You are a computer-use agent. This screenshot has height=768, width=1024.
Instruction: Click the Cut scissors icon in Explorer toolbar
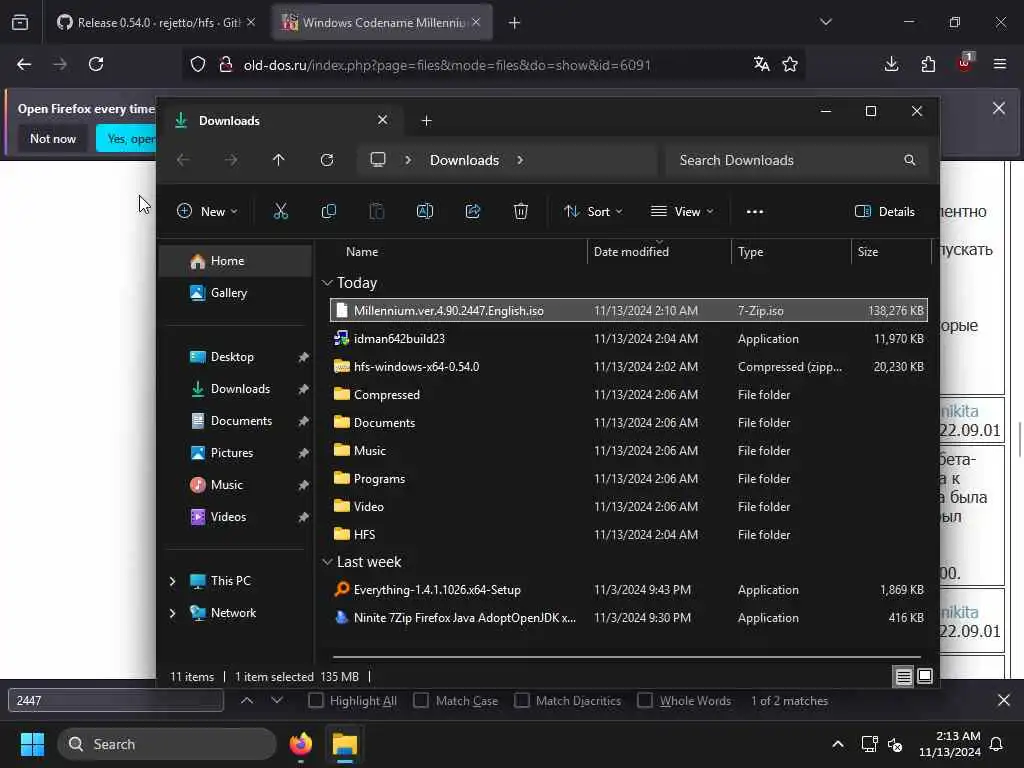280,211
